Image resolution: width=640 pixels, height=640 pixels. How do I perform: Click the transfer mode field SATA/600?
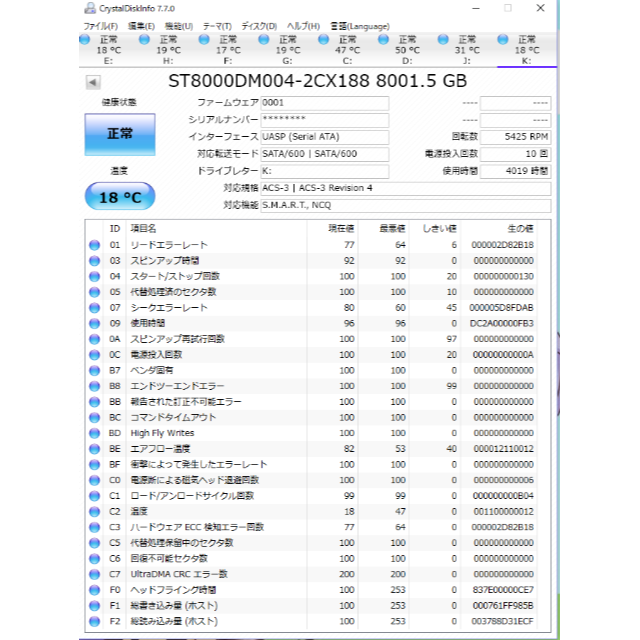pos(325,154)
